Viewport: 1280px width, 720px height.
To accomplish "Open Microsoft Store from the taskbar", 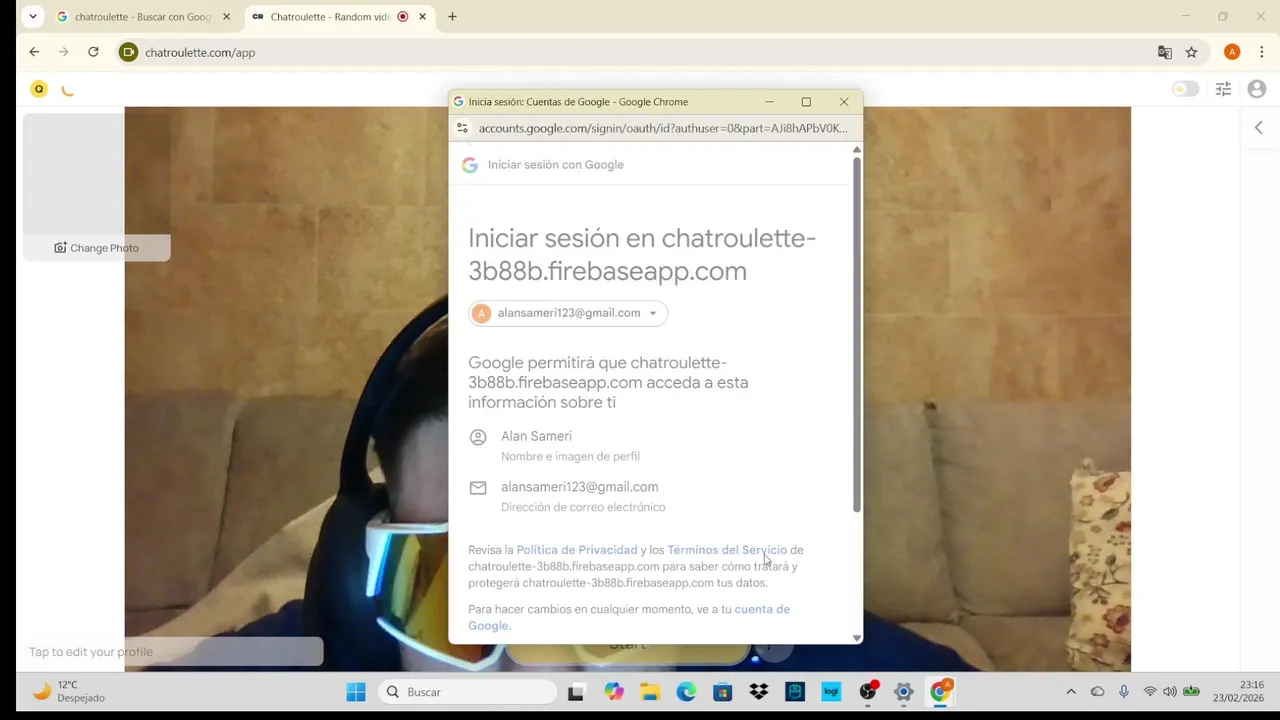I will [x=722, y=692].
